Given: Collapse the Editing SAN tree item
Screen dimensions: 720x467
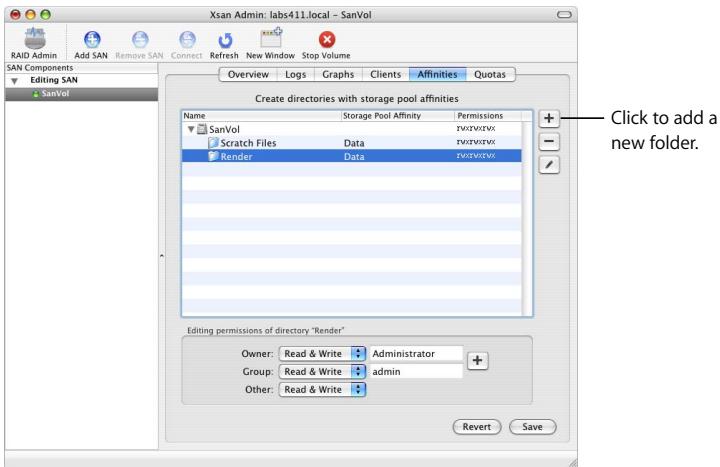Looking at the screenshot, I should coord(15,81).
